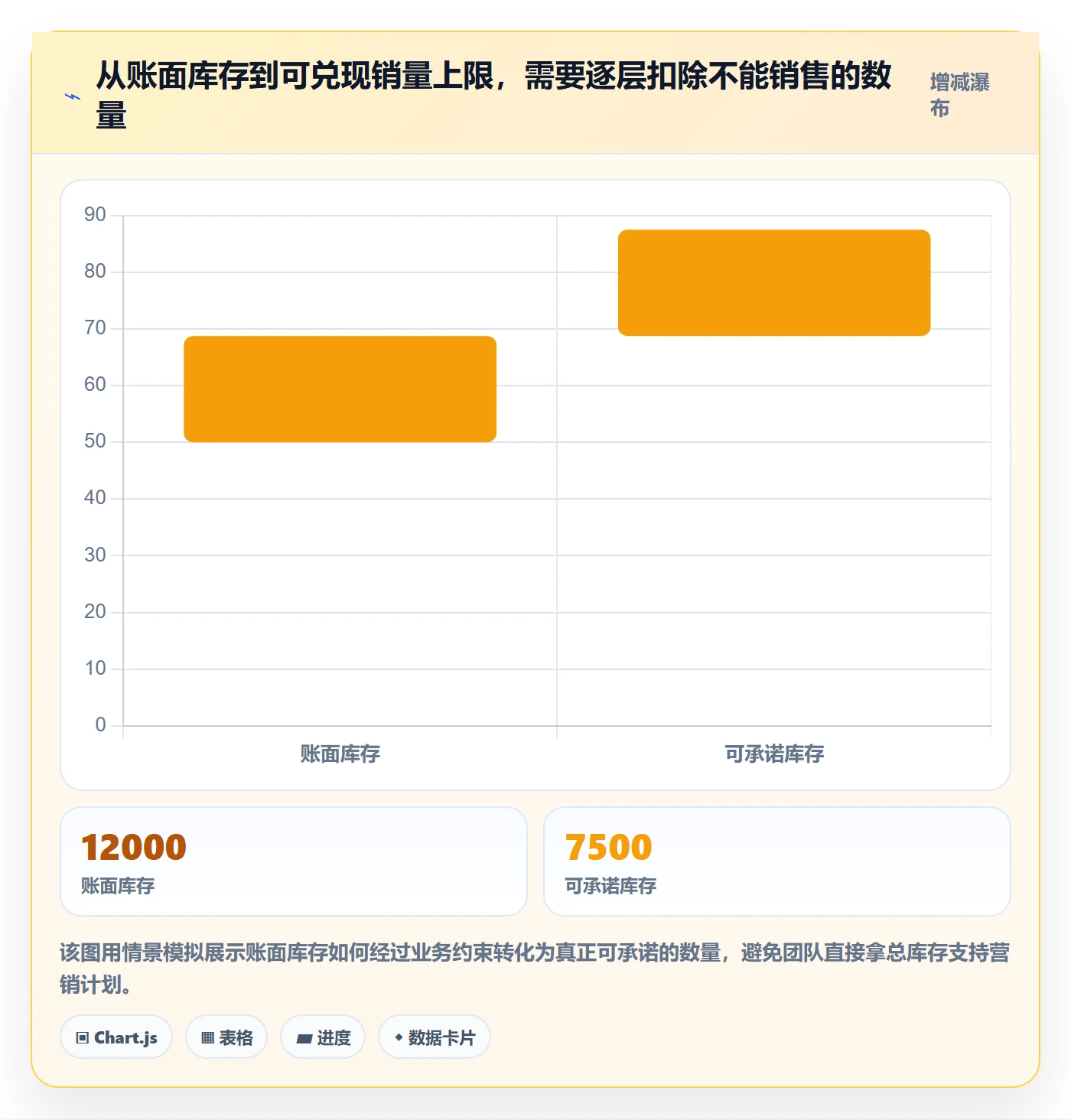Click the 50 y-axis tick label
Screen dimensions: 1071x1120
pyautogui.click(x=95, y=441)
